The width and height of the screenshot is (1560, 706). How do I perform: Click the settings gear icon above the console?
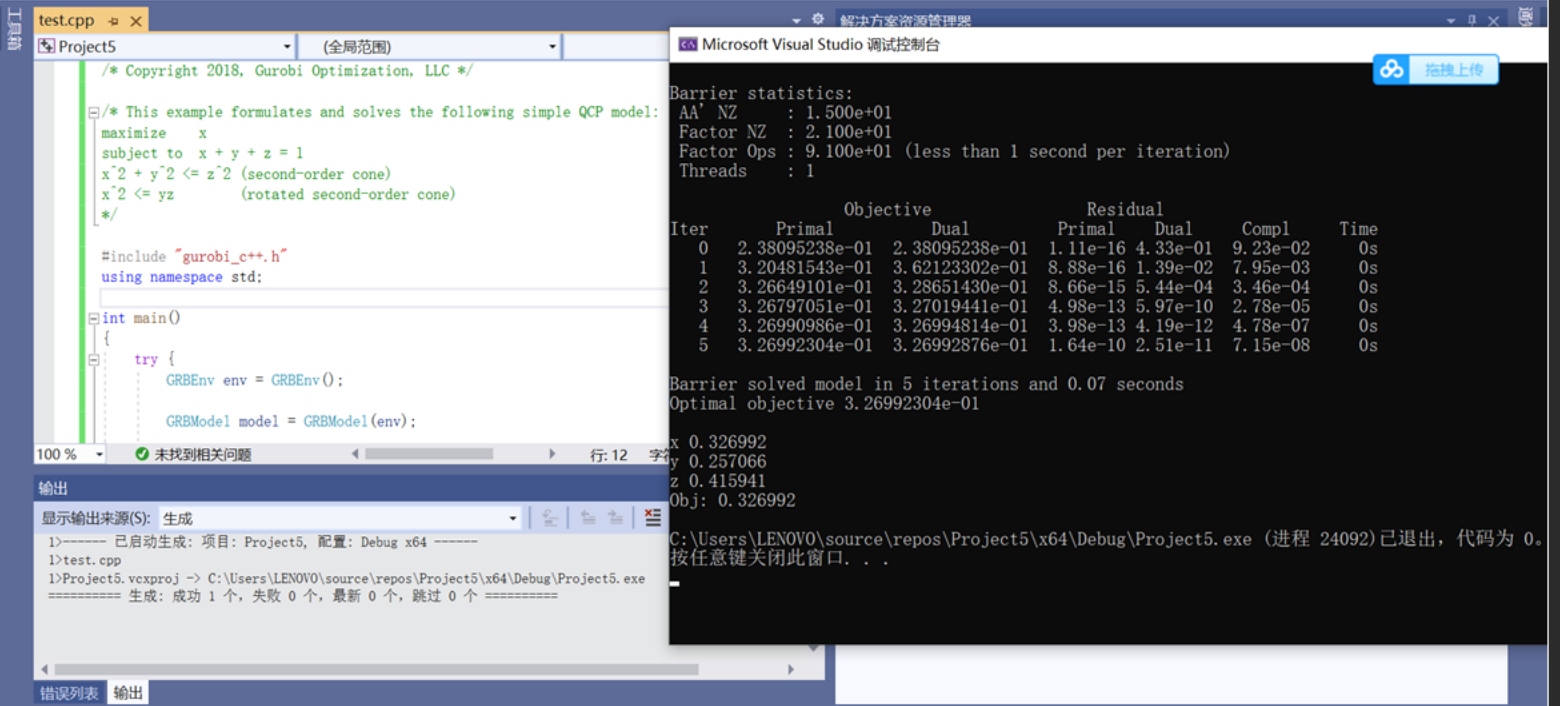pyautogui.click(x=817, y=20)
